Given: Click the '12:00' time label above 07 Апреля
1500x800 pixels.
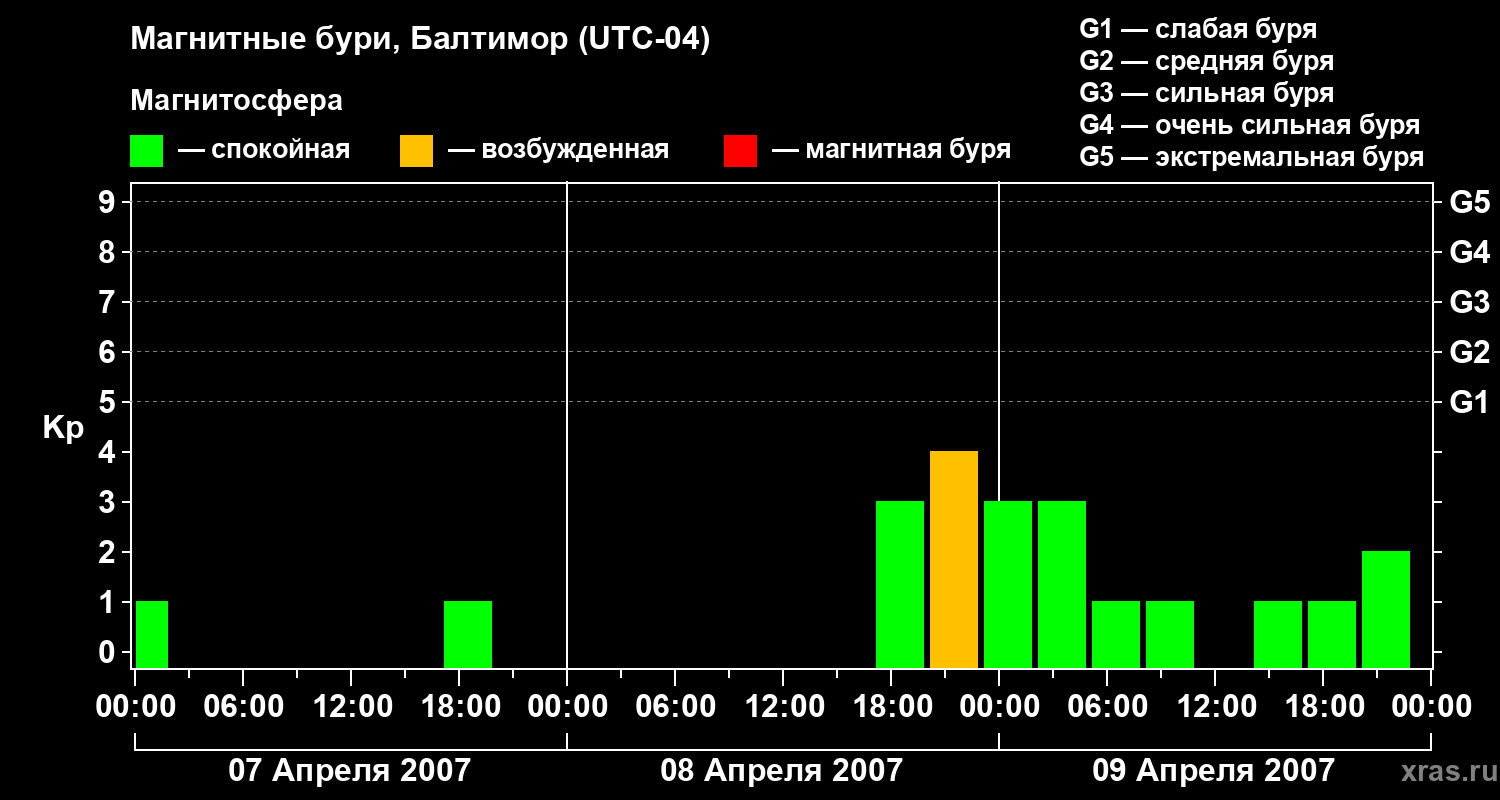Looking at the screenshot, I should [351, 707].
